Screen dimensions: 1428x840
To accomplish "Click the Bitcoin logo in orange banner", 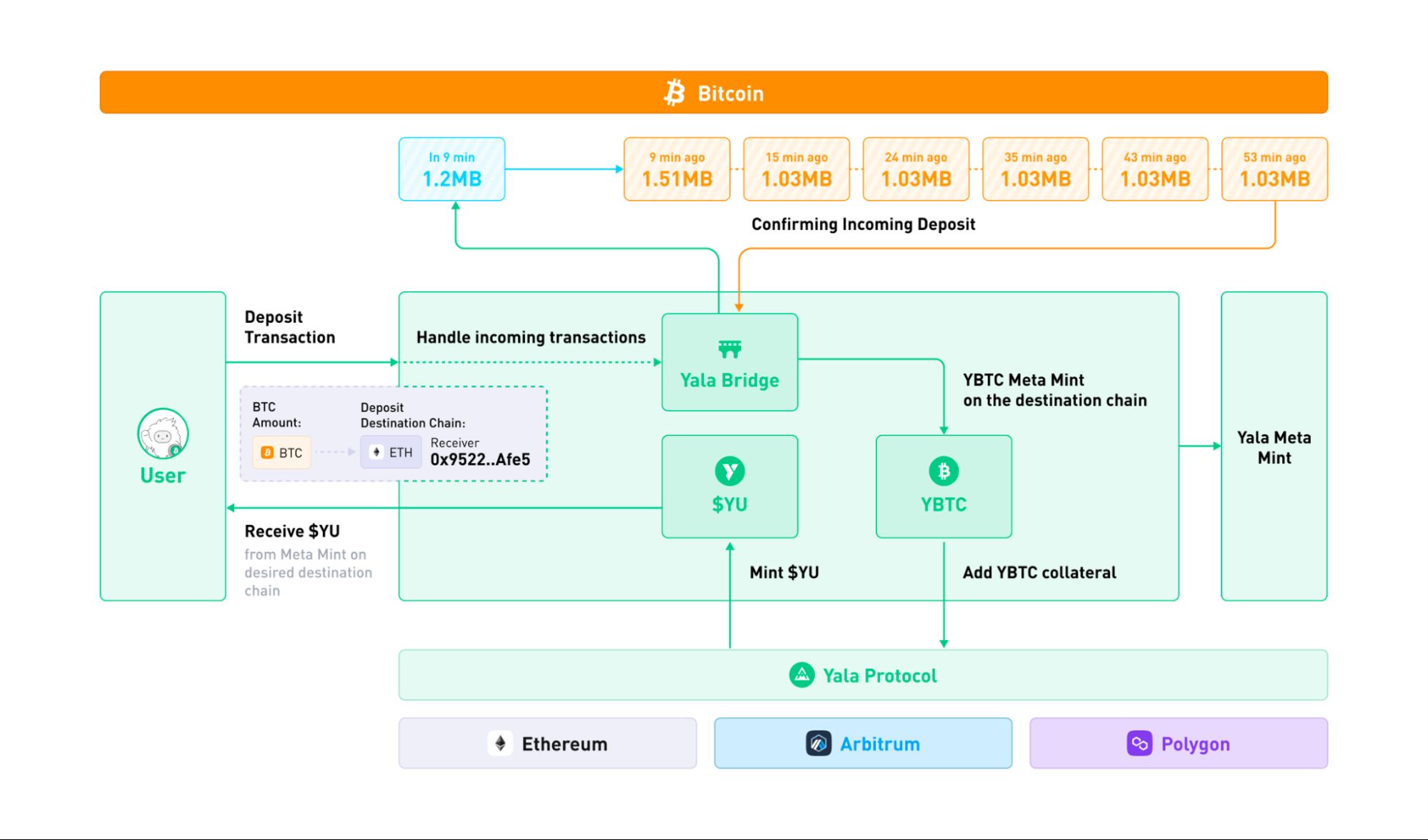I will click(x=674, y=93).
